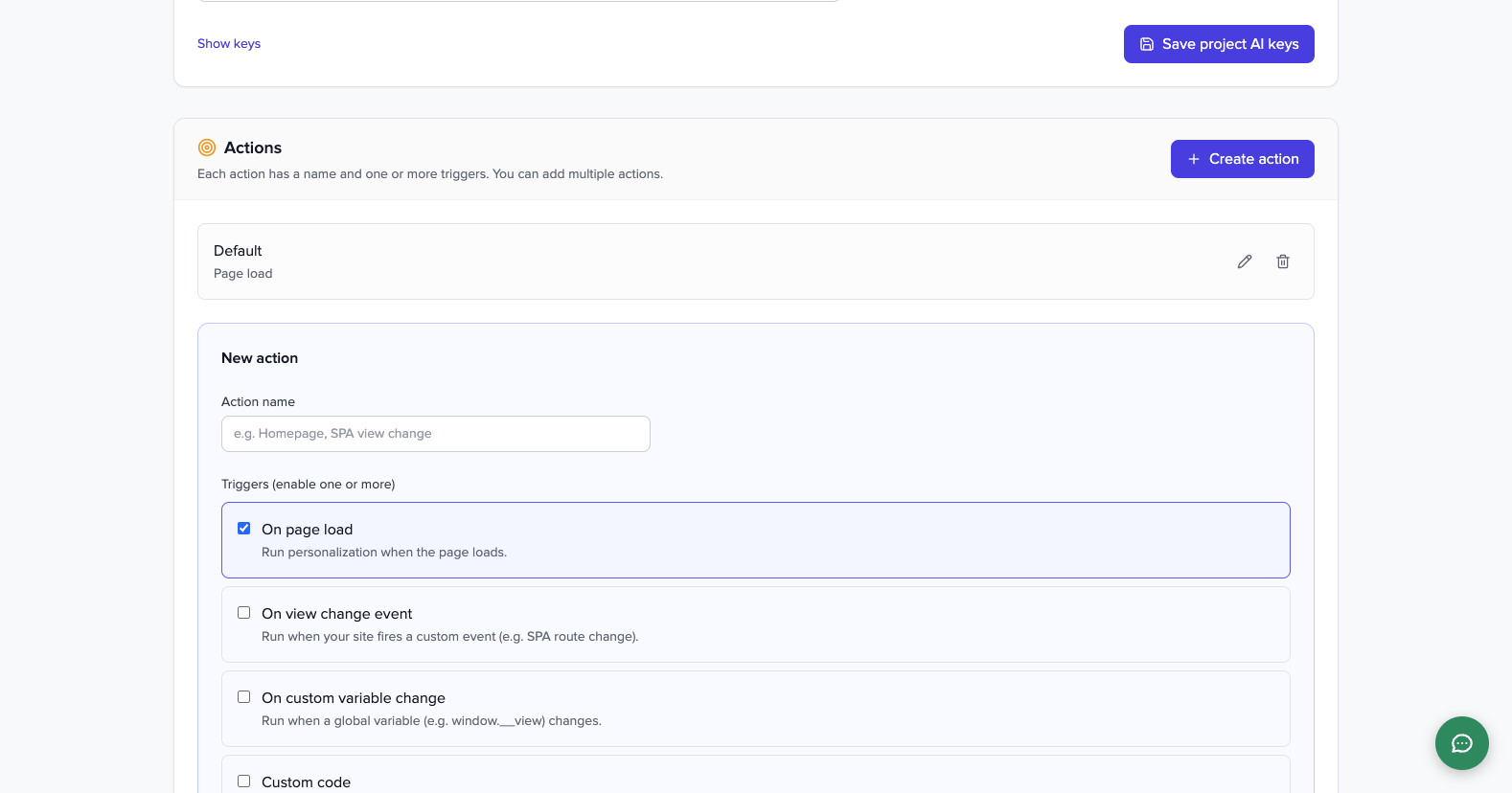Click the save icon inside Save project AI keys
This screenshot has height=793, width=1512.
1147,43
